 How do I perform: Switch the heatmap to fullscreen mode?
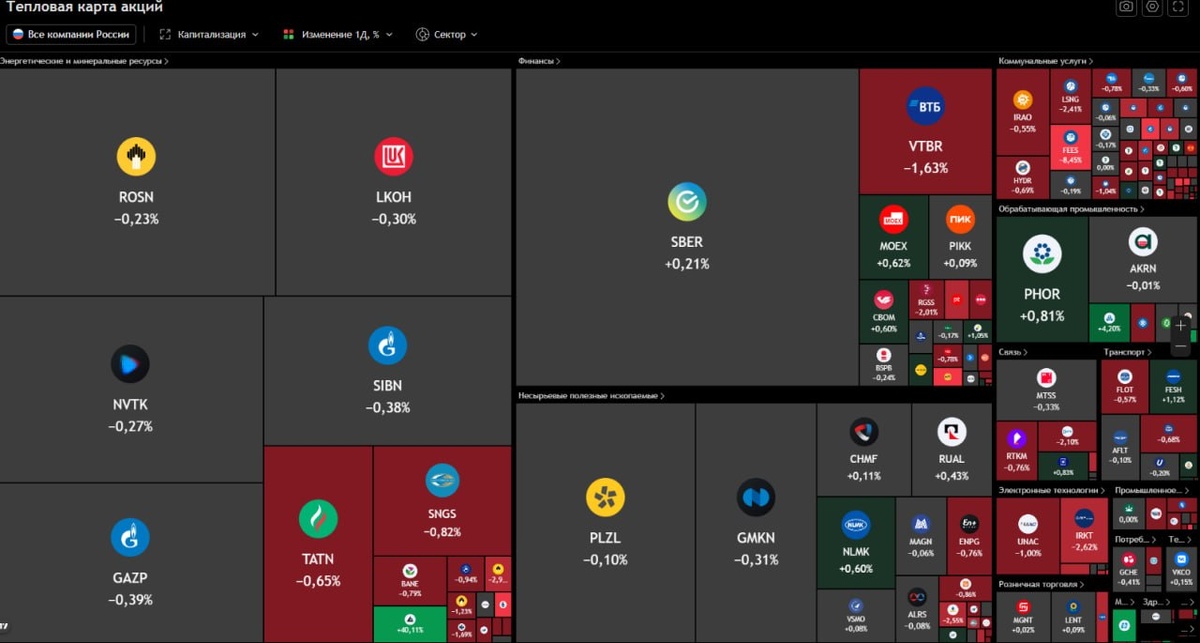(x=1180, y=7)
